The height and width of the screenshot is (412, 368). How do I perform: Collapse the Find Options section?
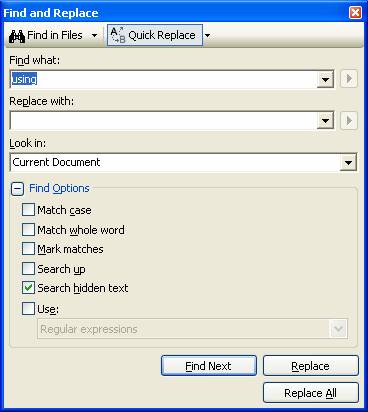[x=17, y=189]
